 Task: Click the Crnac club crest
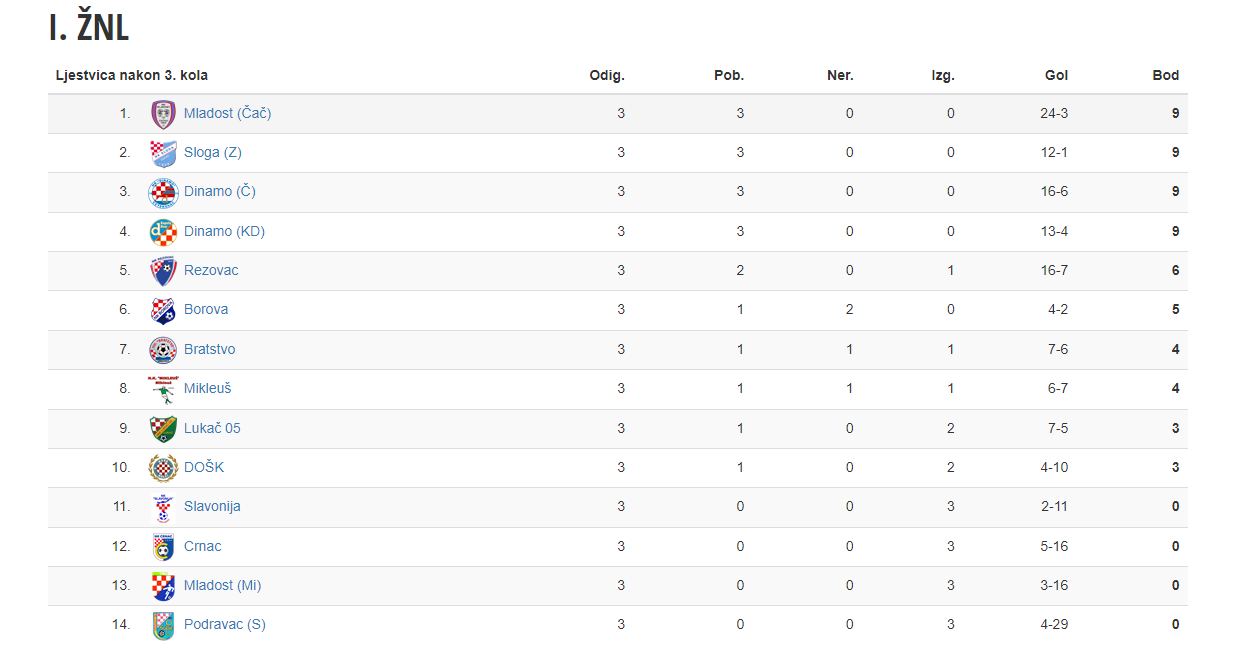163,547
